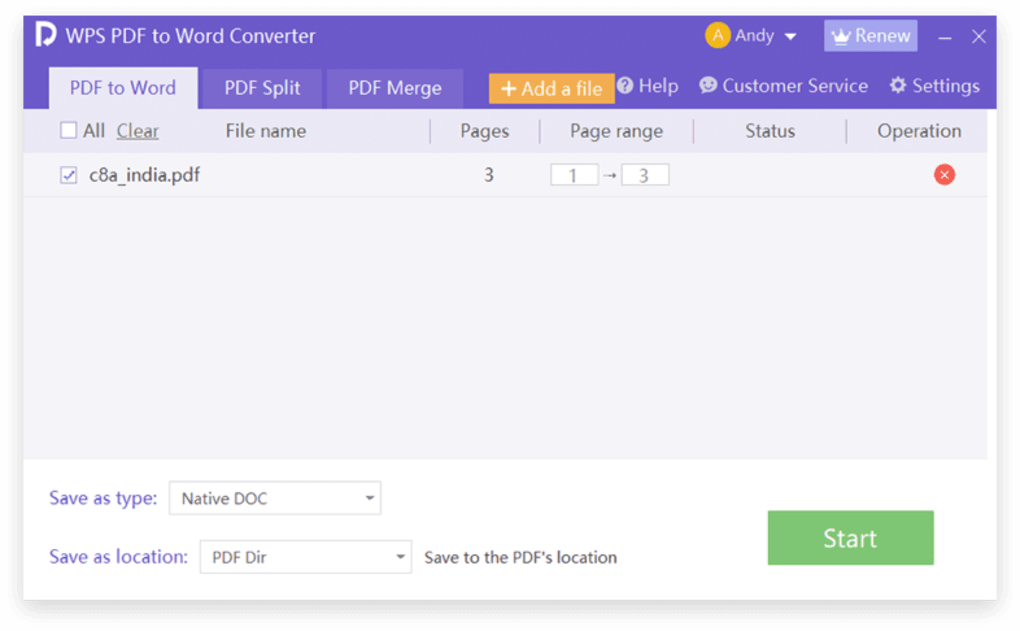Click the Renew crown button
The image size is (1020, 631).
869,35
